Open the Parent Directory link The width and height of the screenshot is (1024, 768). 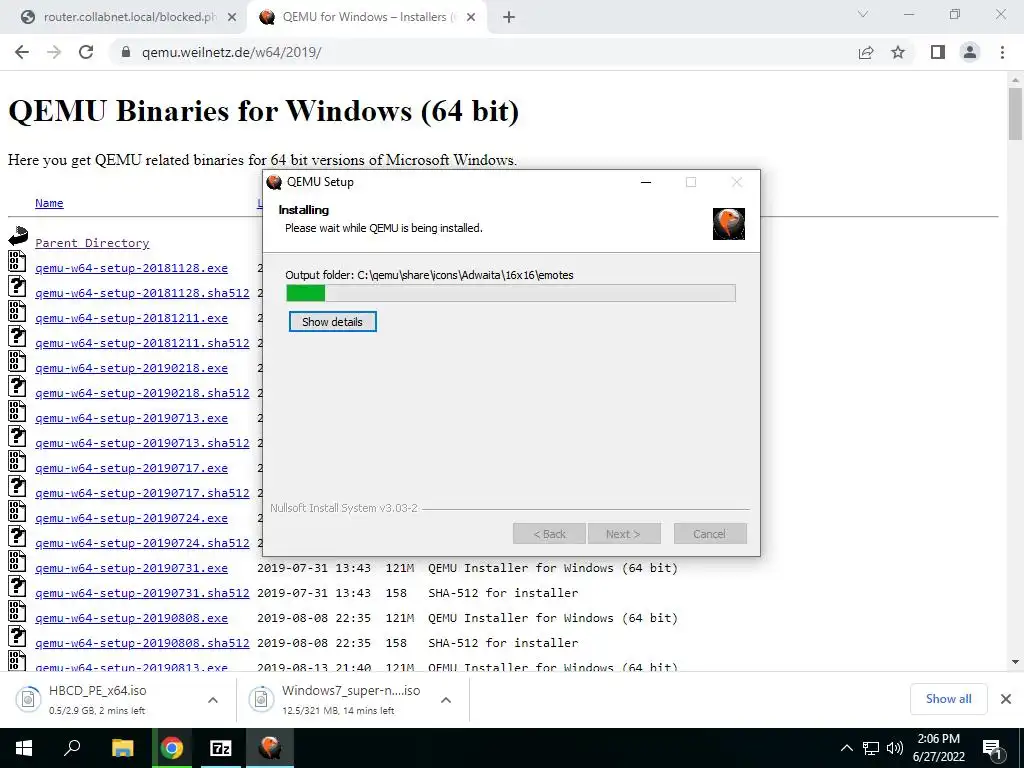click(92, 243)
